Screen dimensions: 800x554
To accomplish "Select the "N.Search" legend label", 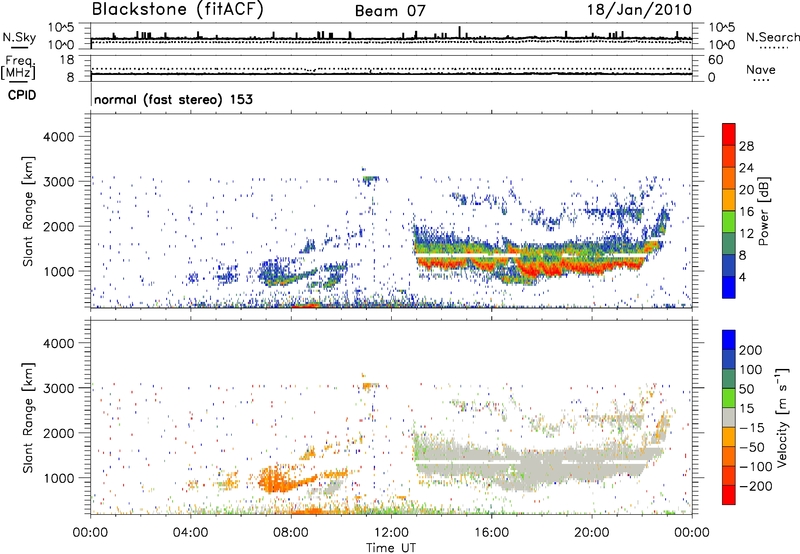I will 772,37.
